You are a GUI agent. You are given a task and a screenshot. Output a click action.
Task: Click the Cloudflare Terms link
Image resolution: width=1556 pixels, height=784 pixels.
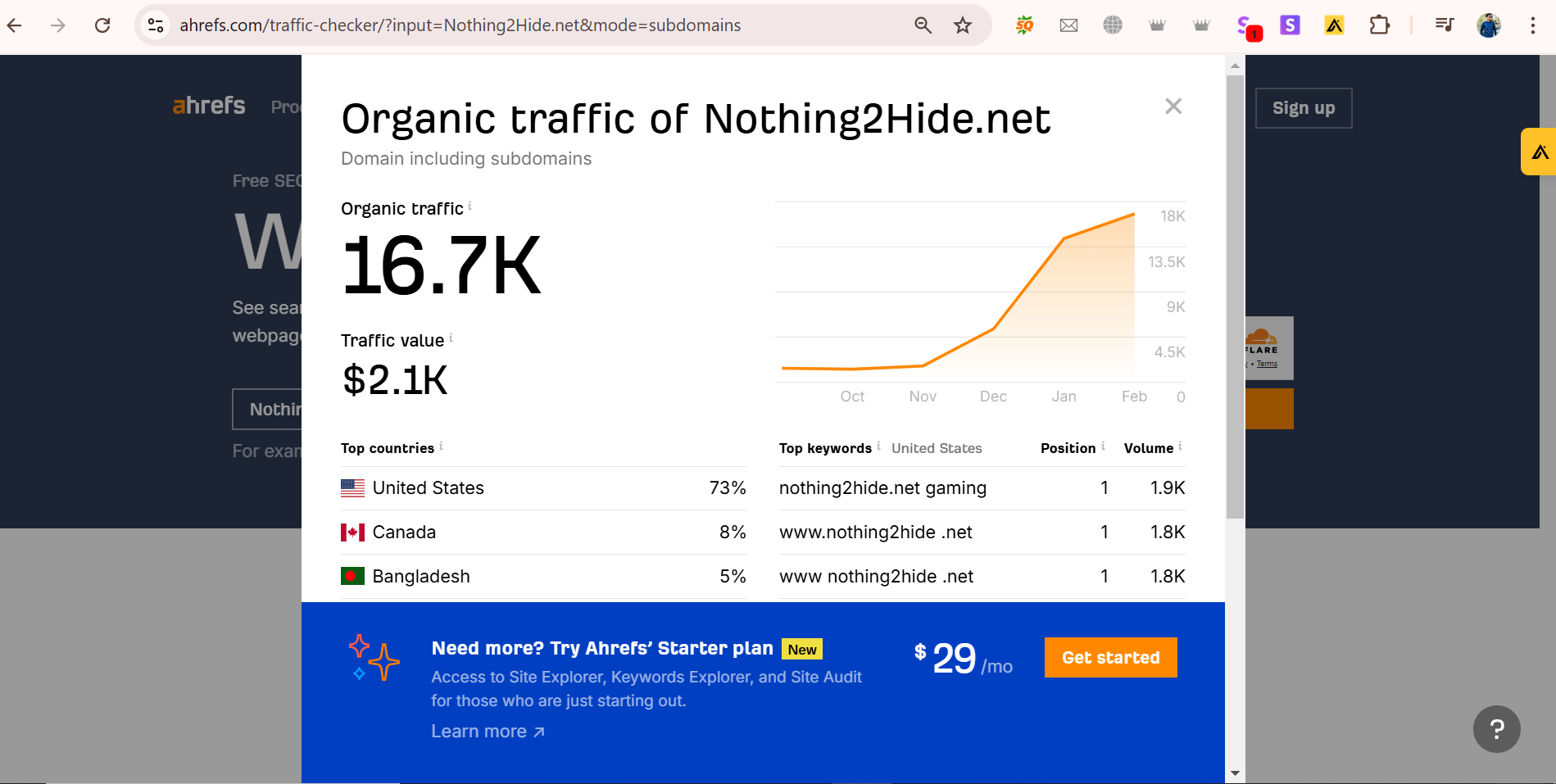coord(1267,364)
